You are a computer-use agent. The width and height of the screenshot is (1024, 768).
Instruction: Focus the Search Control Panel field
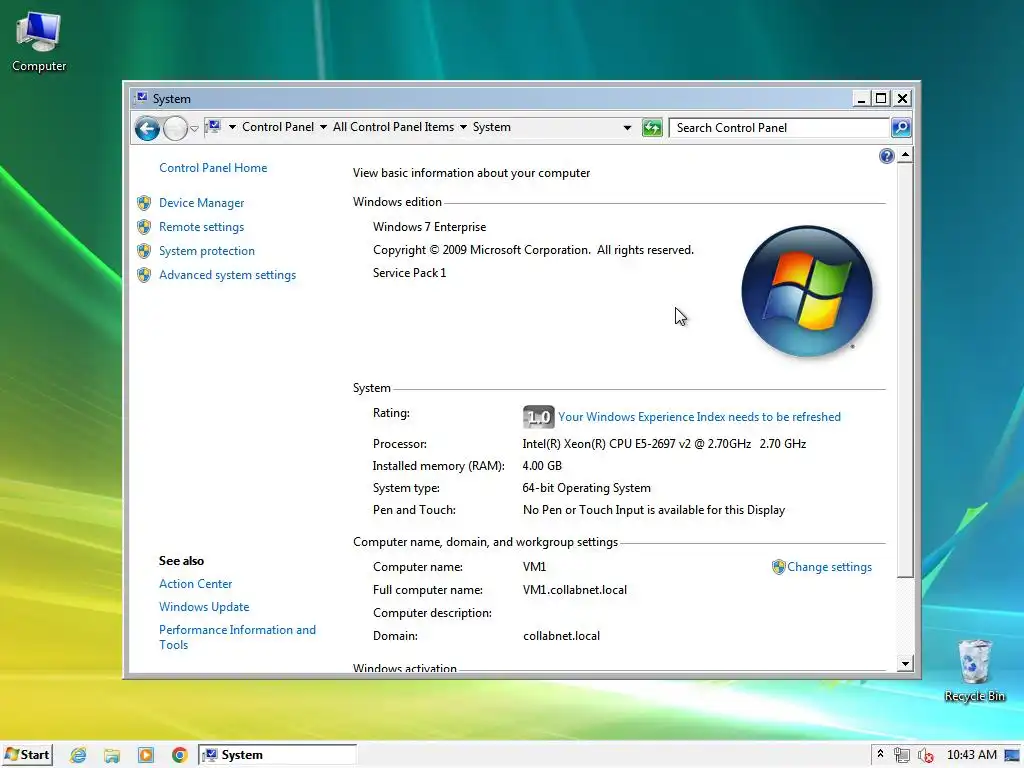(779, 128)
